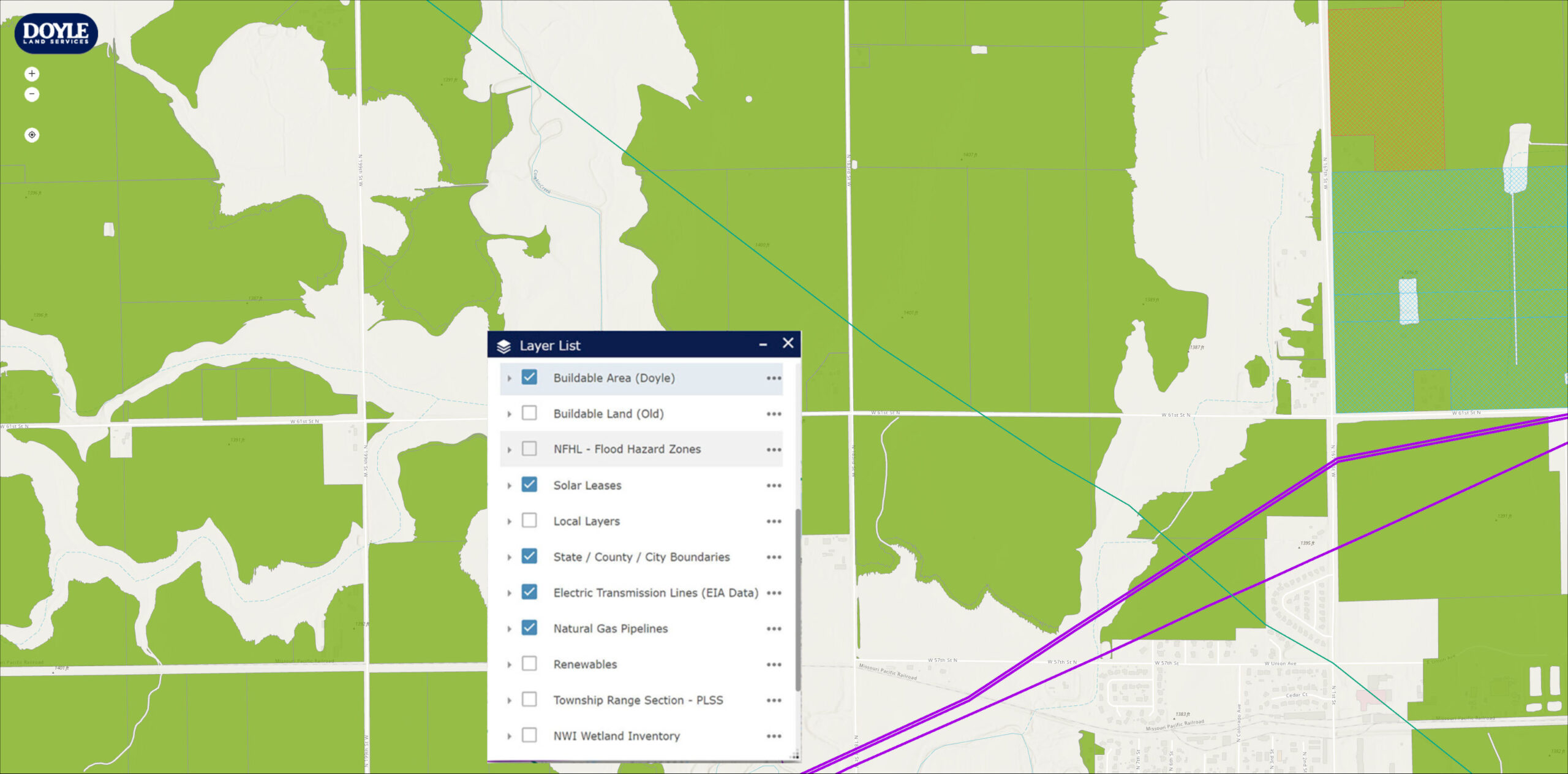Open the options ellipsis for NWI Wetland Inventory
1568x774 pixels.
click(x=774, y=736)
